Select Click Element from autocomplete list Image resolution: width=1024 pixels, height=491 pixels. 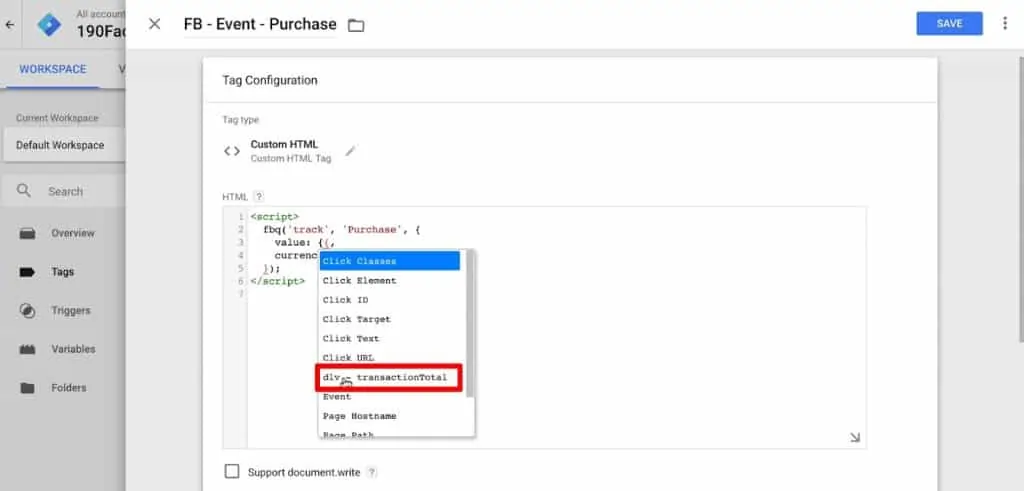pyautogui.click(x=389, y=281)
